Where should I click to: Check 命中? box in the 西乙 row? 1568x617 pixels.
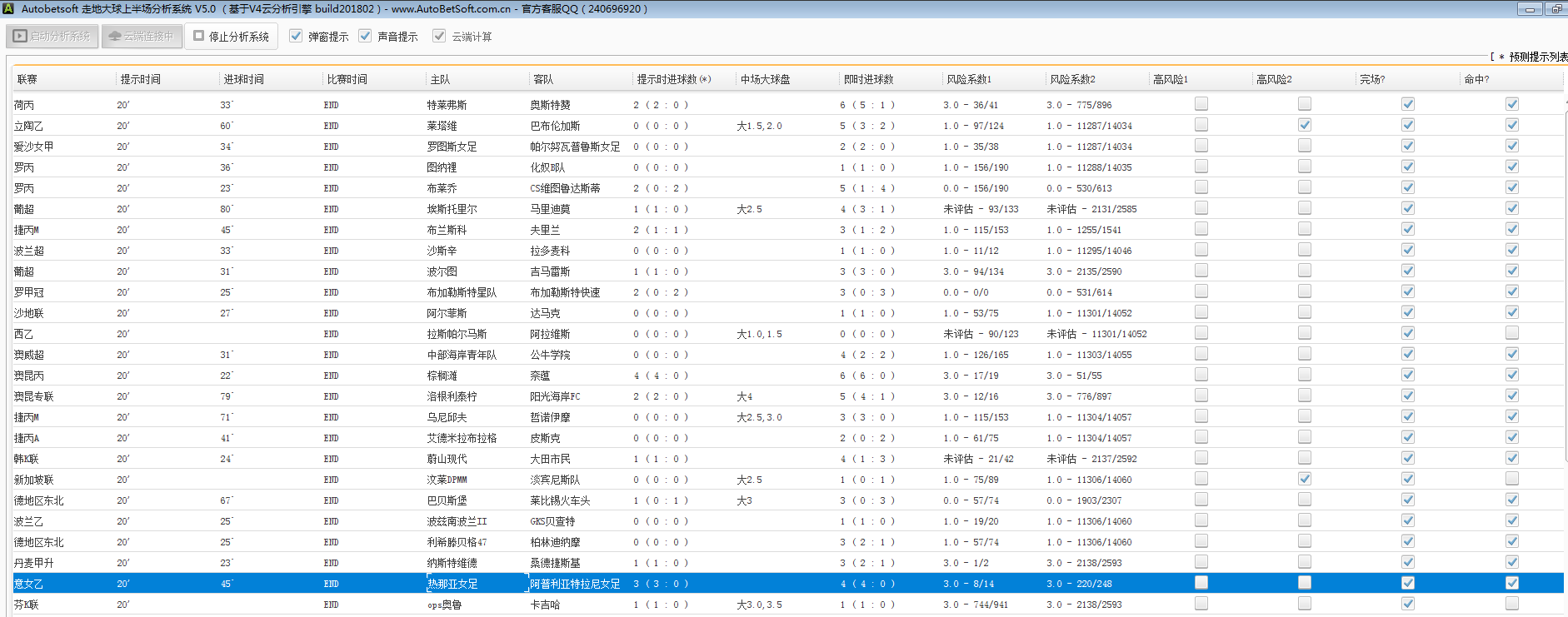[1512, 333]
